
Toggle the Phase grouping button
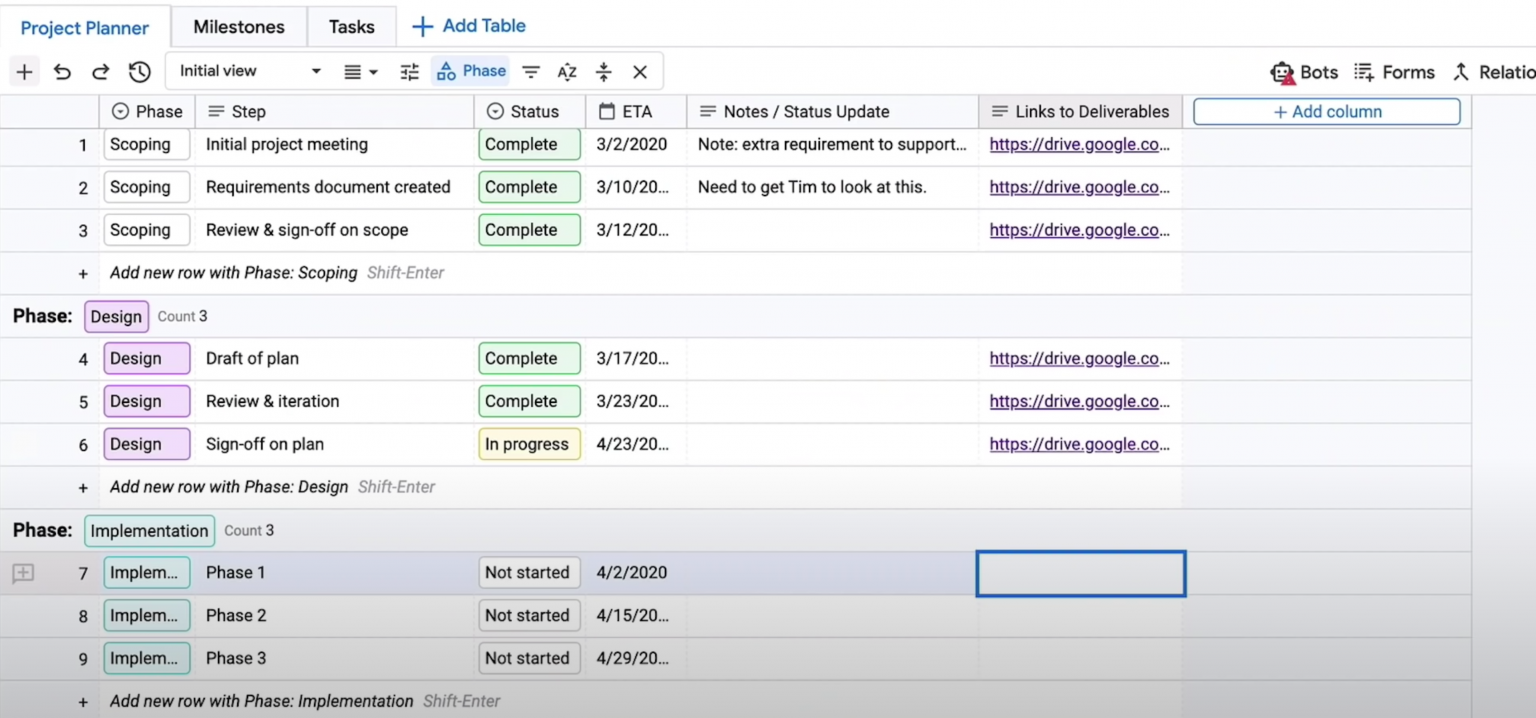coord(471,71)
